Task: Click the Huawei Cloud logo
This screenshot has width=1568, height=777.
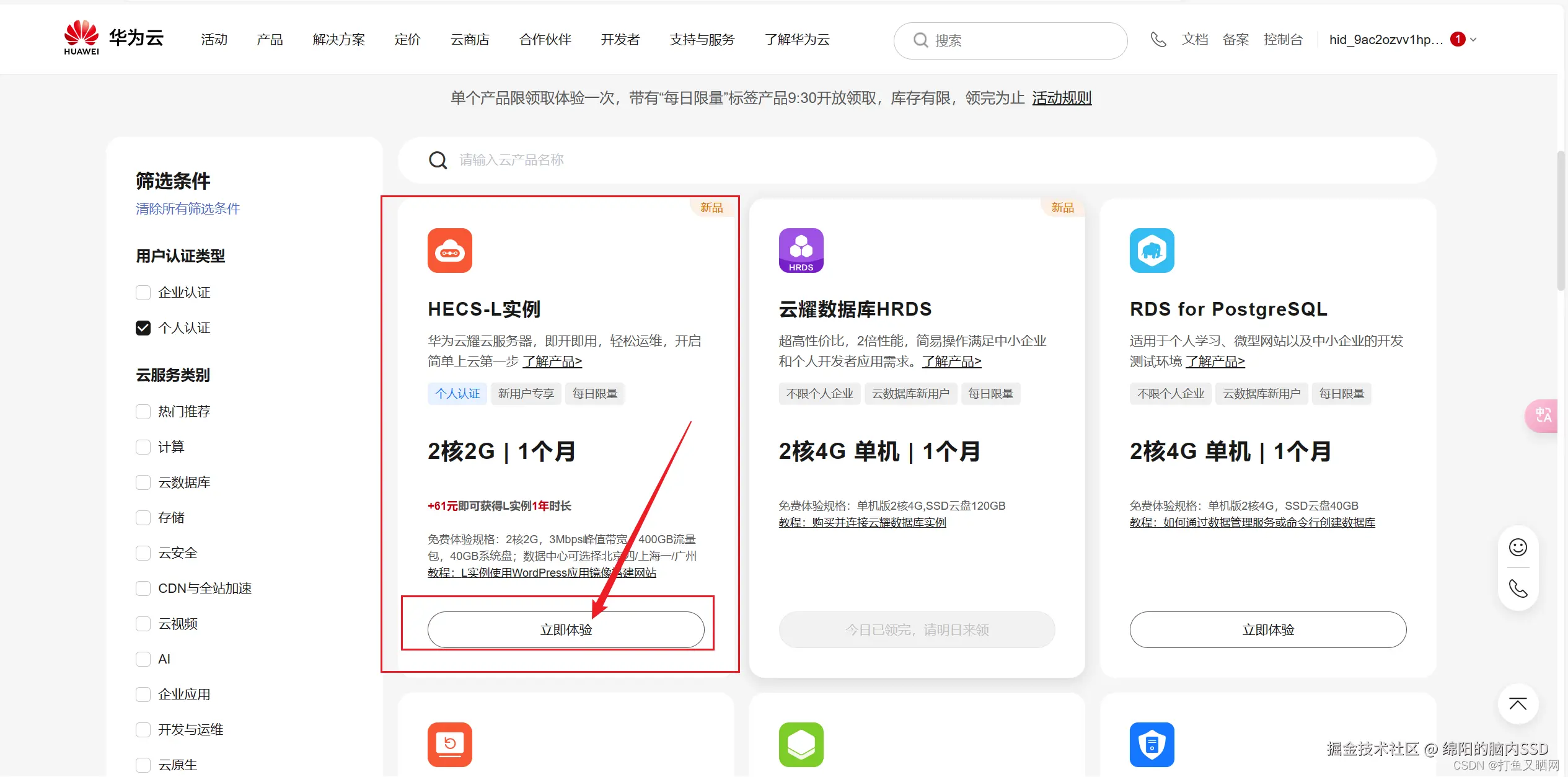Action: [114, 38]
